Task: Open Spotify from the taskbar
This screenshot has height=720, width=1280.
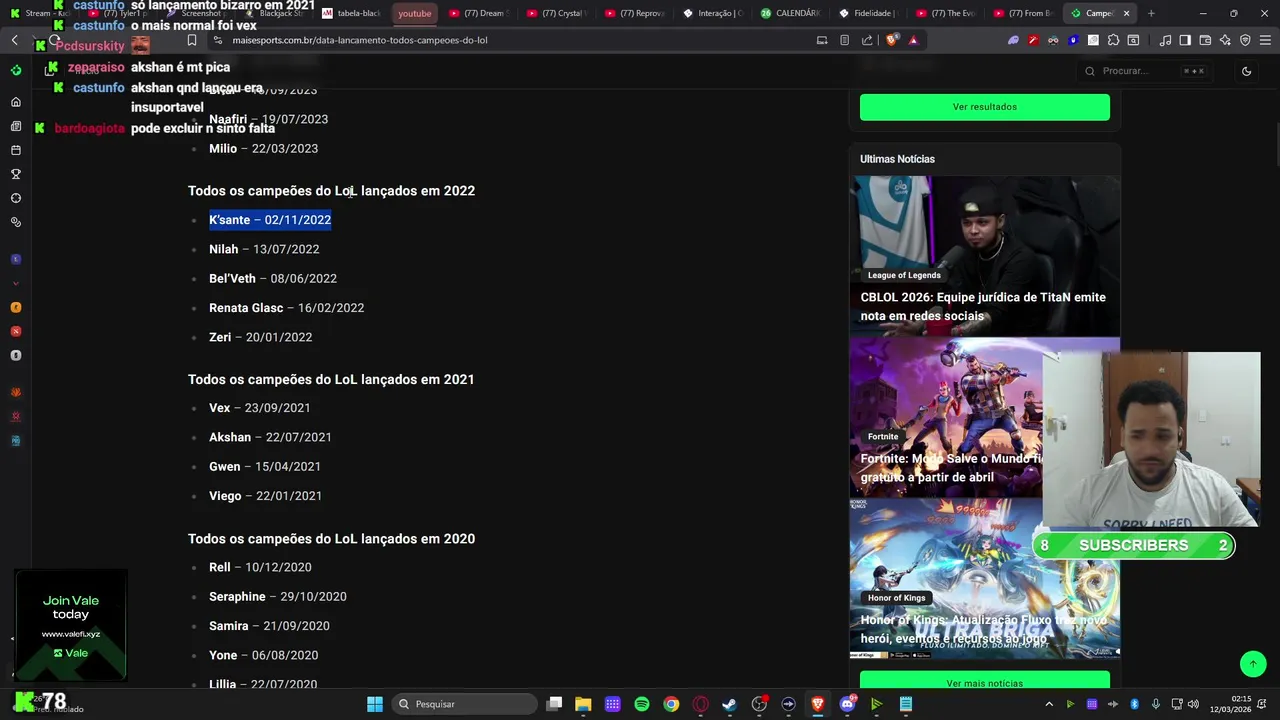Action: 642,704
